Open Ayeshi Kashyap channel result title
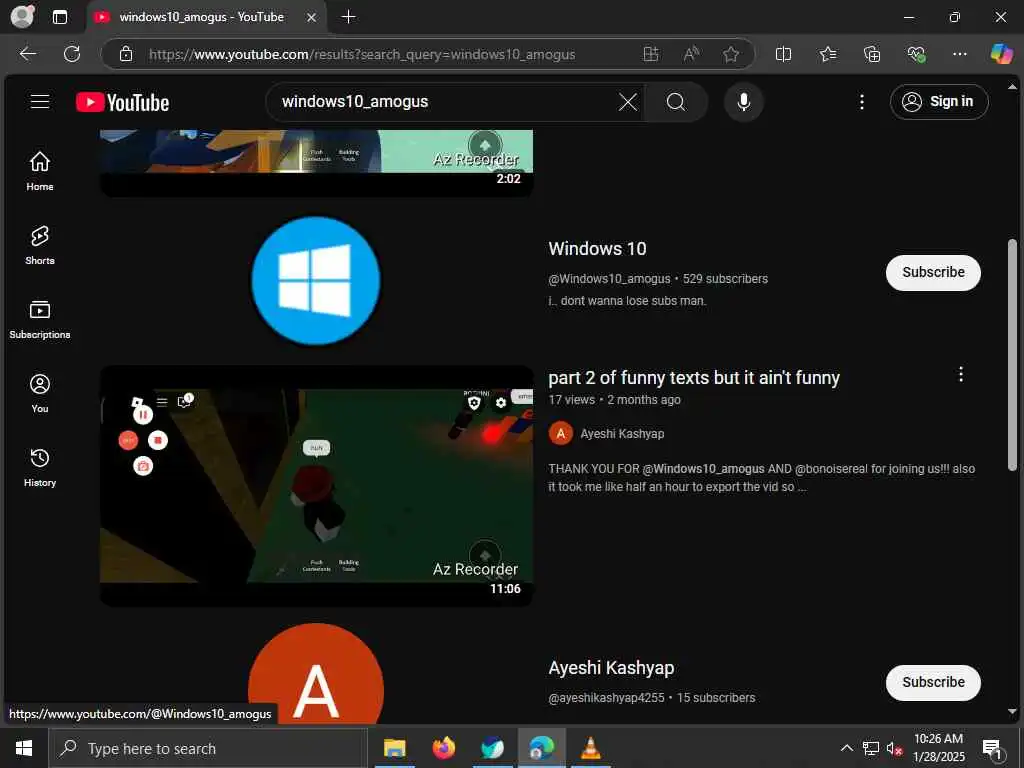 [x=611, y=668]
